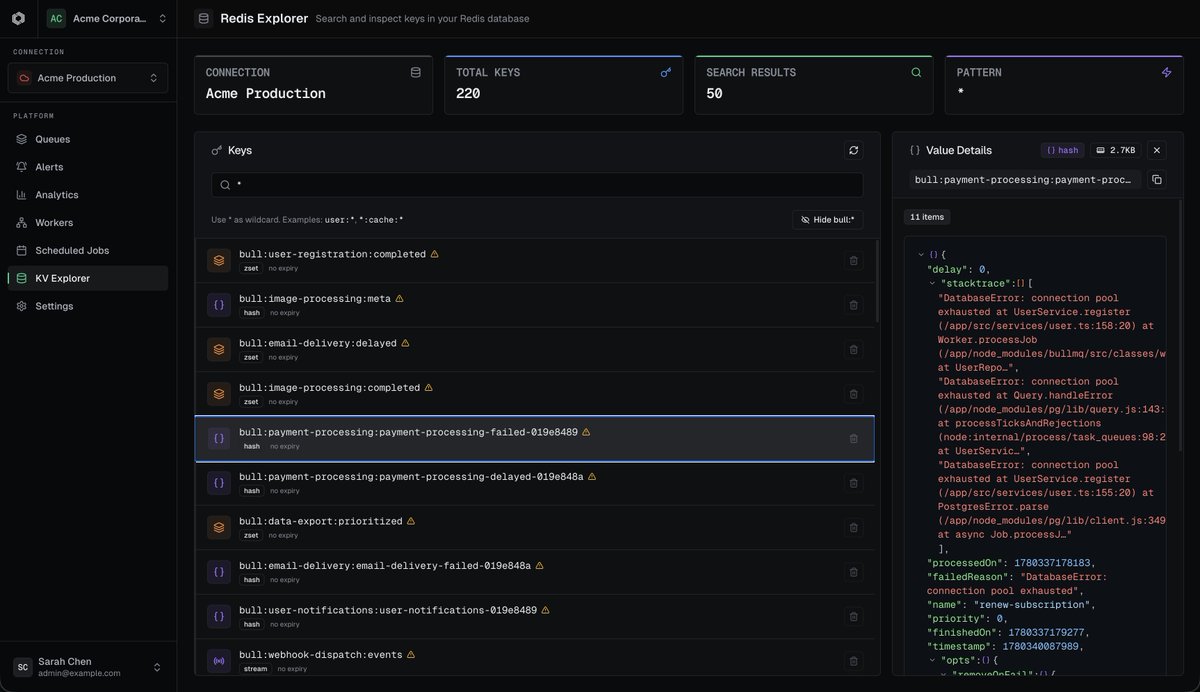Click the Redis Explorer database icon in the header

[204, 18]
